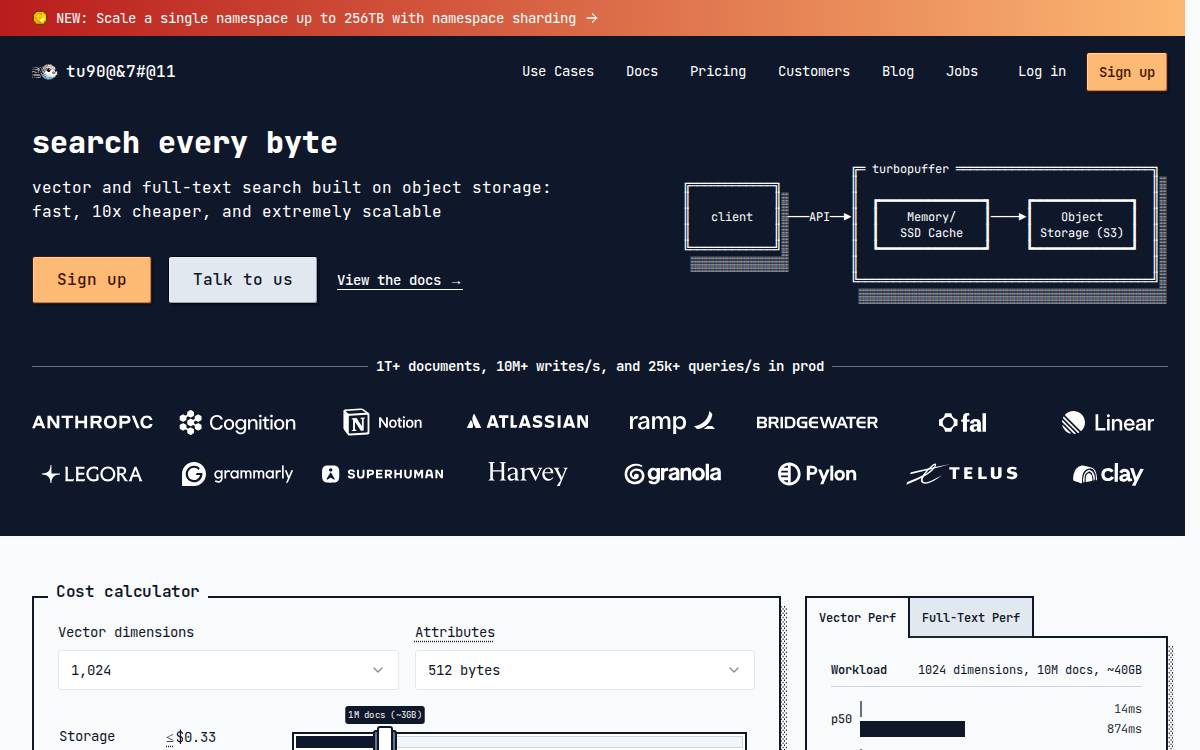1200x750 pixels.
Task: Click the Attributes label with dotted underline
Action: [455, 632]
